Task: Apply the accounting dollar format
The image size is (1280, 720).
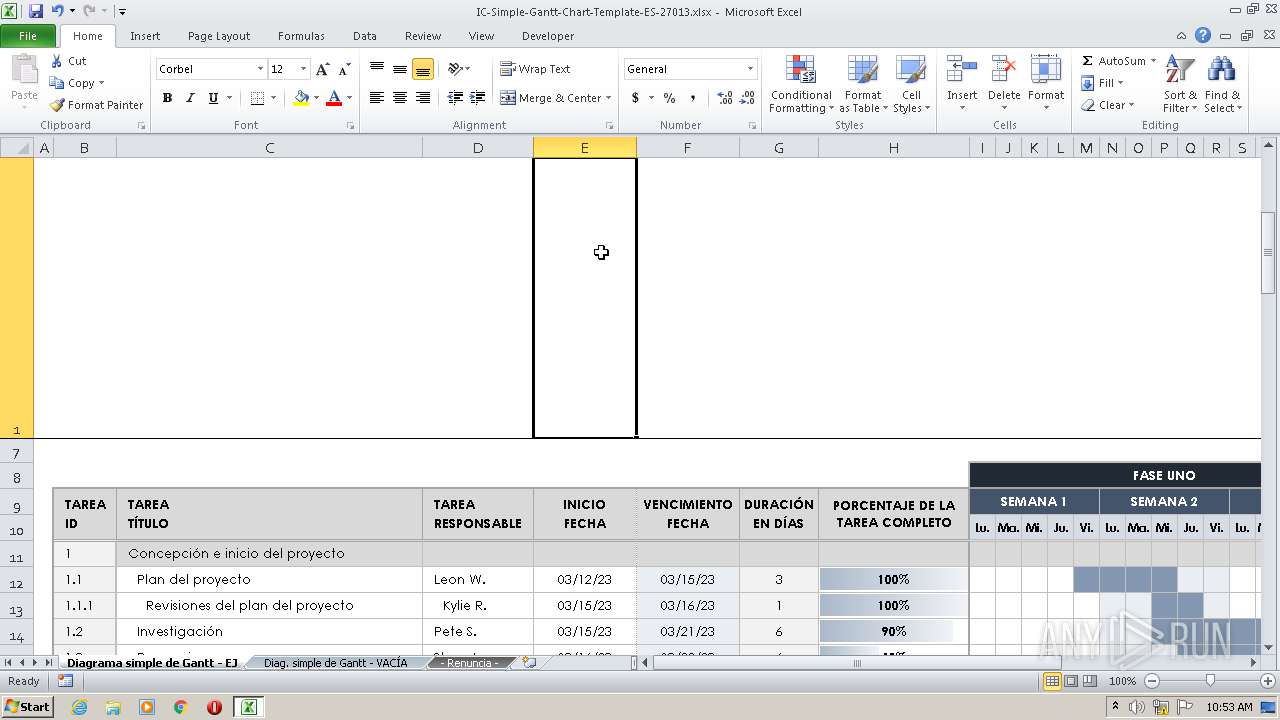Action: [635, 98]
